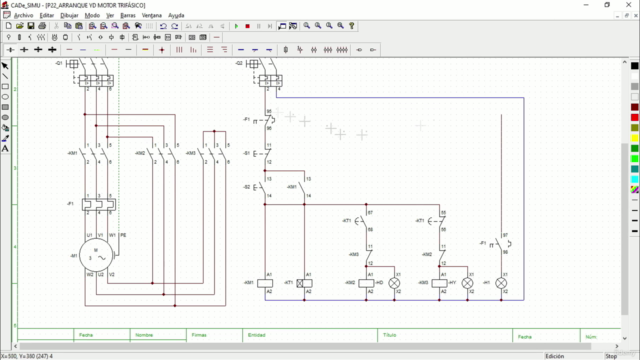Open the Modo menu
This screenshot has height=360, width=640.
[92, 16]
